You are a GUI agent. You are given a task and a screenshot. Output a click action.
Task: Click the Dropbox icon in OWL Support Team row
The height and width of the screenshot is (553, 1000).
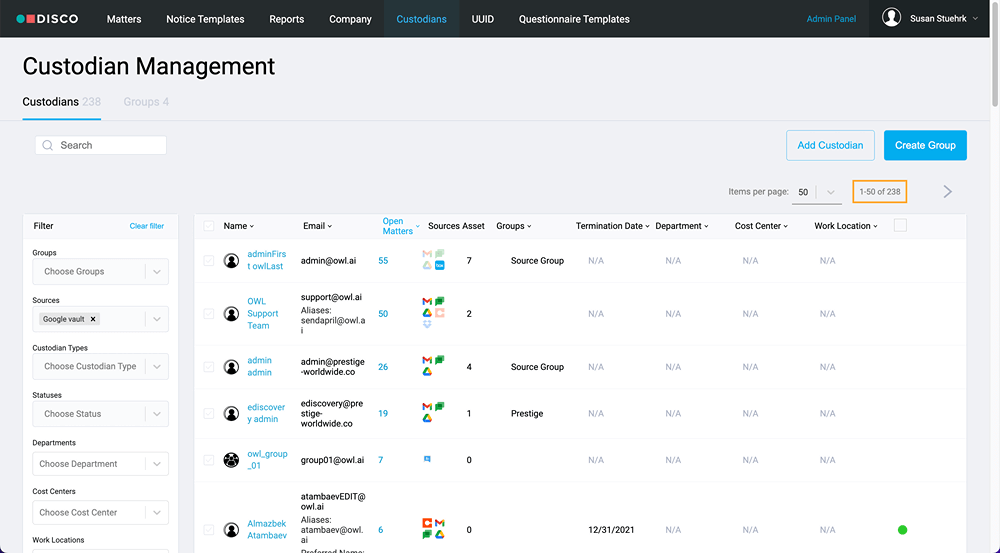[427, 324]
